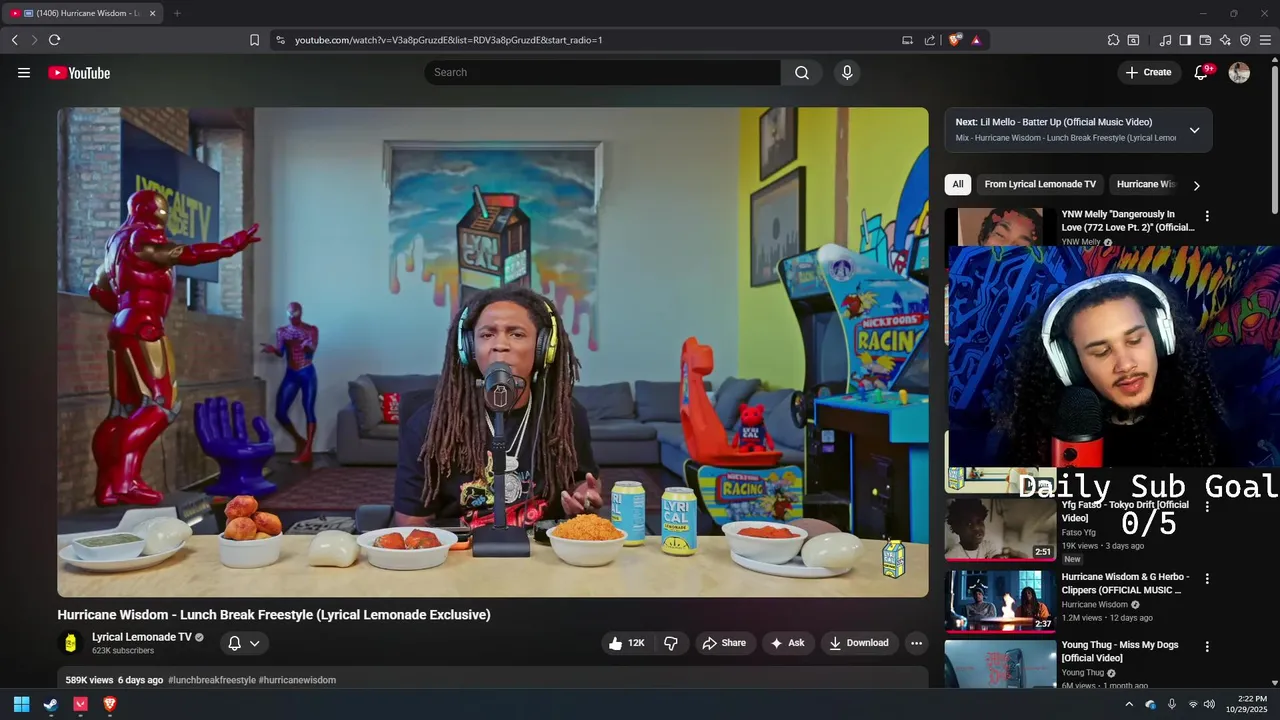The height and width of the screenshot is (720, 1280).
Task: Open options for Clippers video
Action: [1207, 579]
